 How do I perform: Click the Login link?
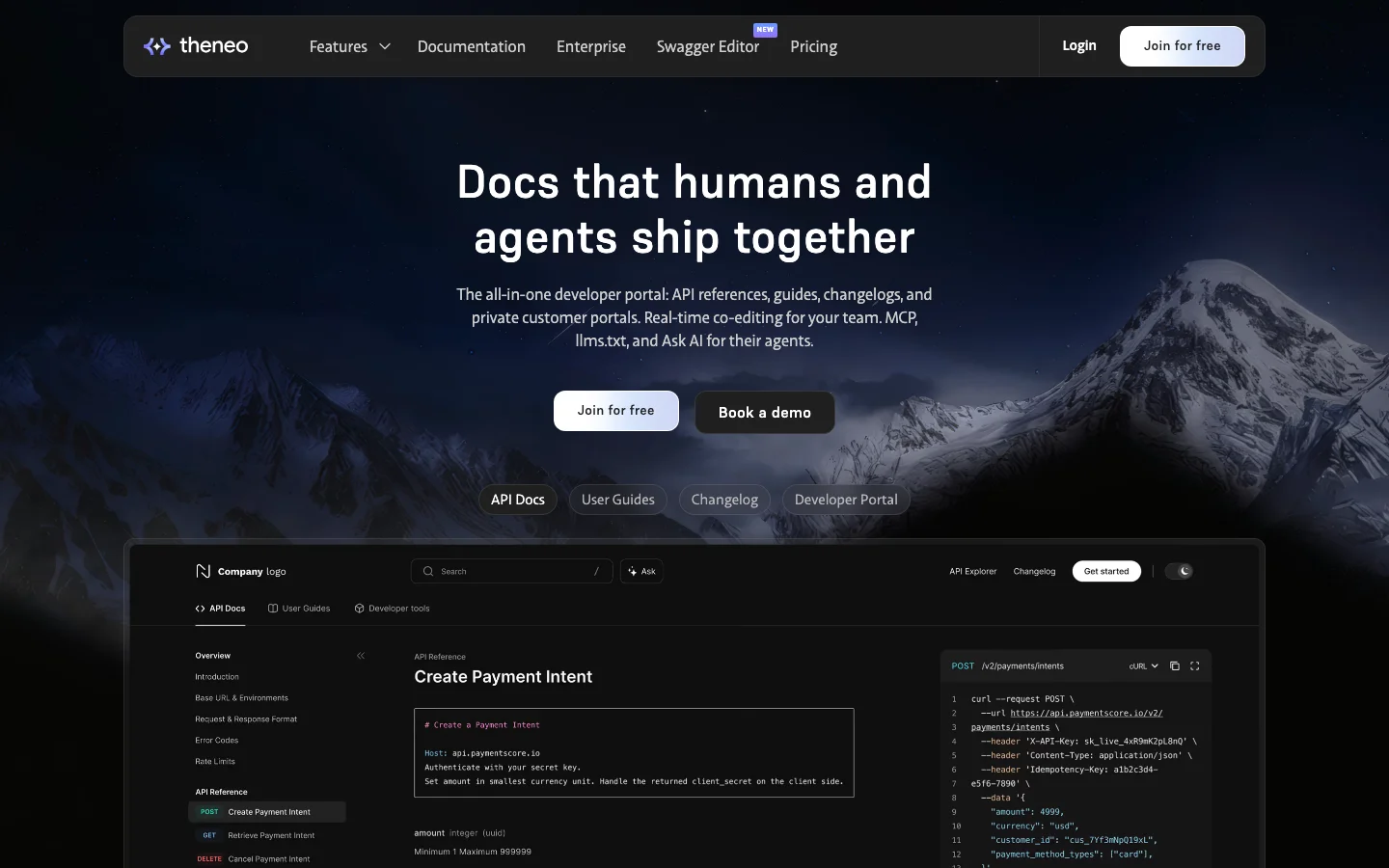click(x=1079, y=45)
